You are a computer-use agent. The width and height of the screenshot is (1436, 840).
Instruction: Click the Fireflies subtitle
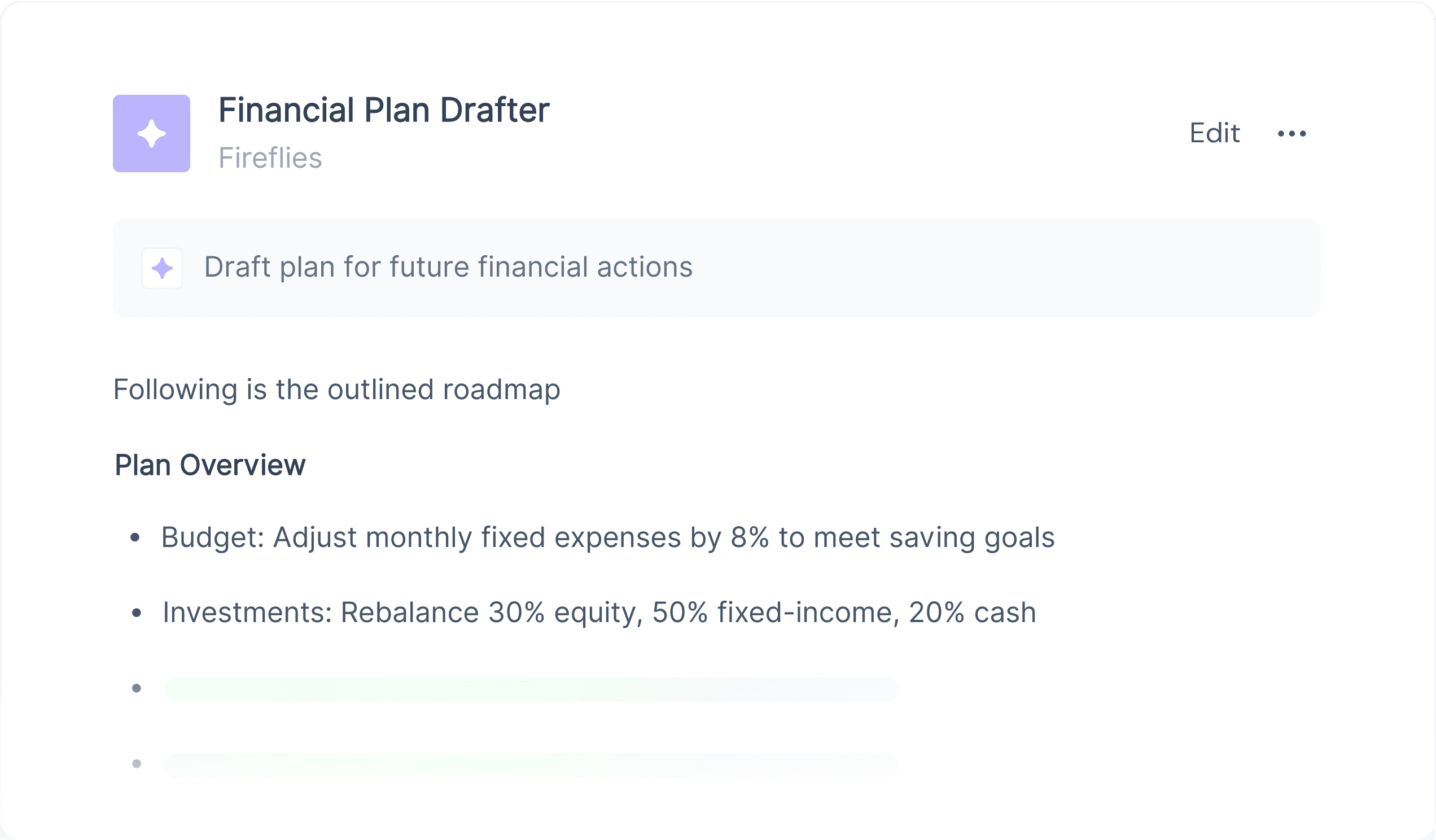click(x=271, y=158)
